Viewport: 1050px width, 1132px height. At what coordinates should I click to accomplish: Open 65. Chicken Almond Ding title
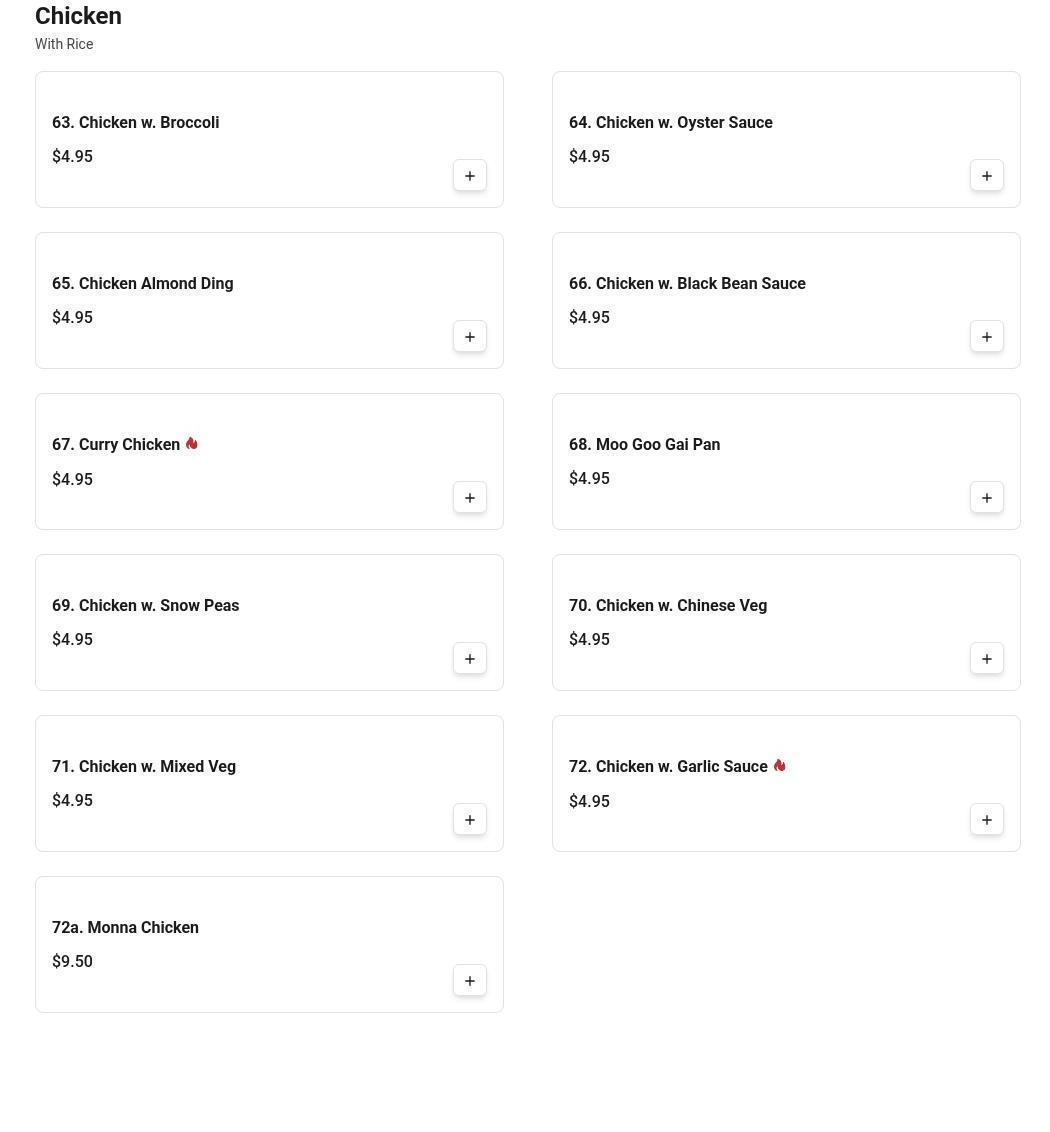(142, 283)
